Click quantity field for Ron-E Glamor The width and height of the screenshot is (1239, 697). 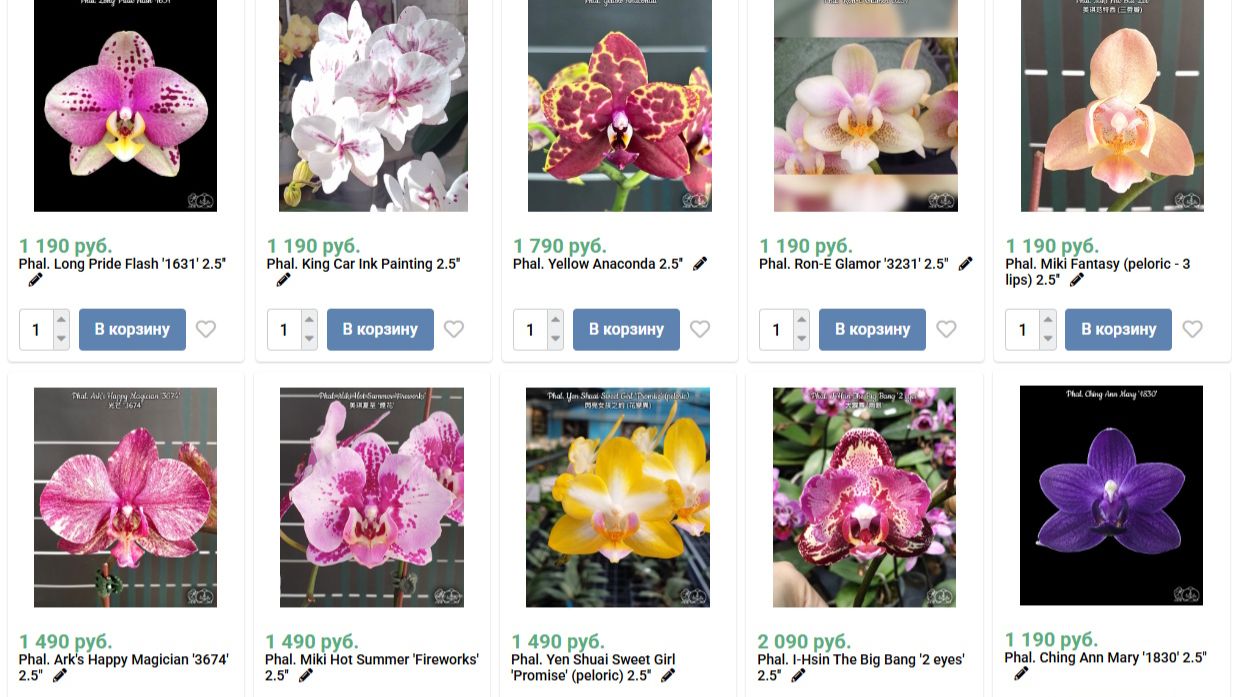pos(776,329)
